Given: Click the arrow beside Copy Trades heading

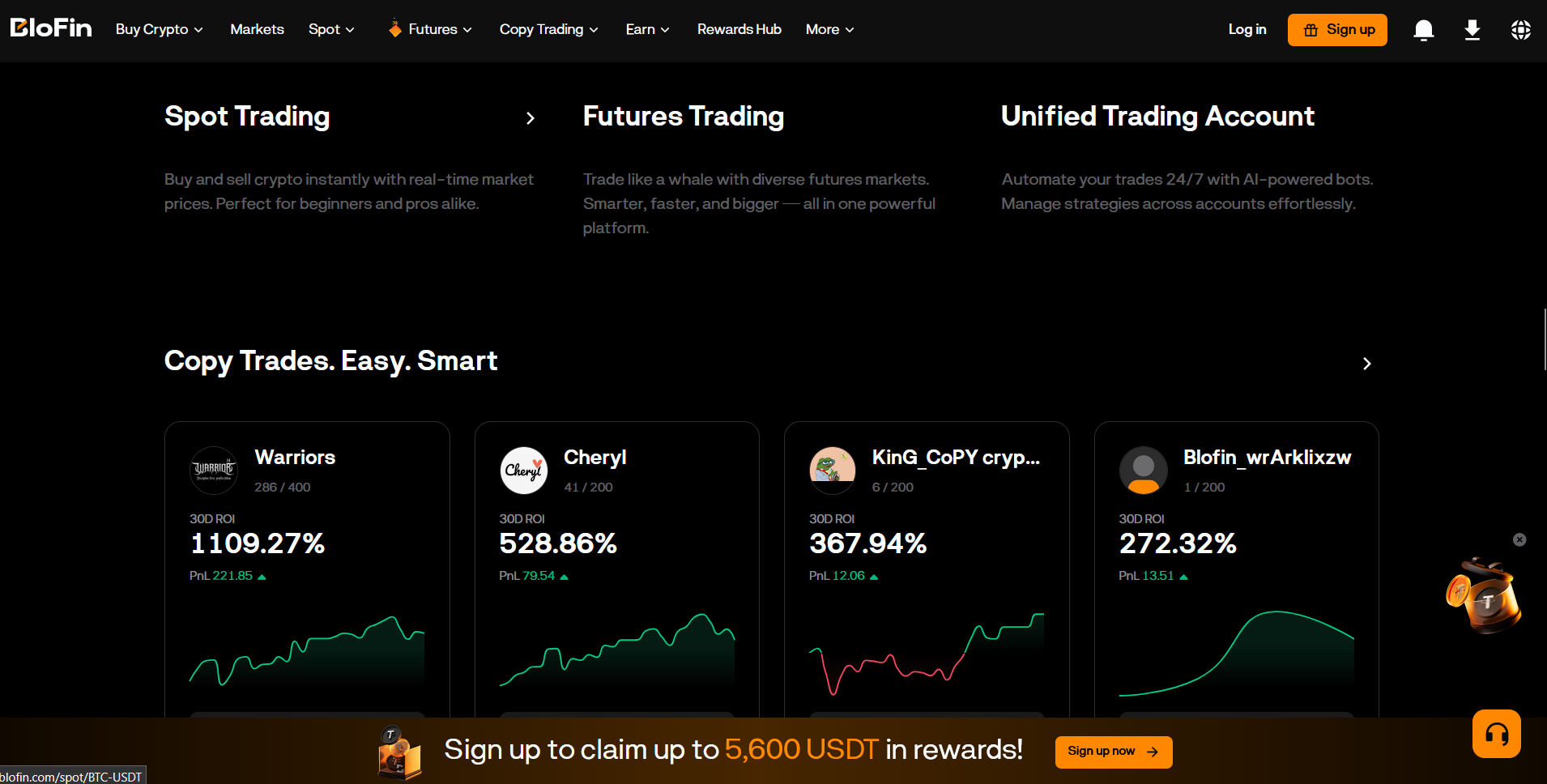Looking at the screenshot, I should click(1366, 364).
